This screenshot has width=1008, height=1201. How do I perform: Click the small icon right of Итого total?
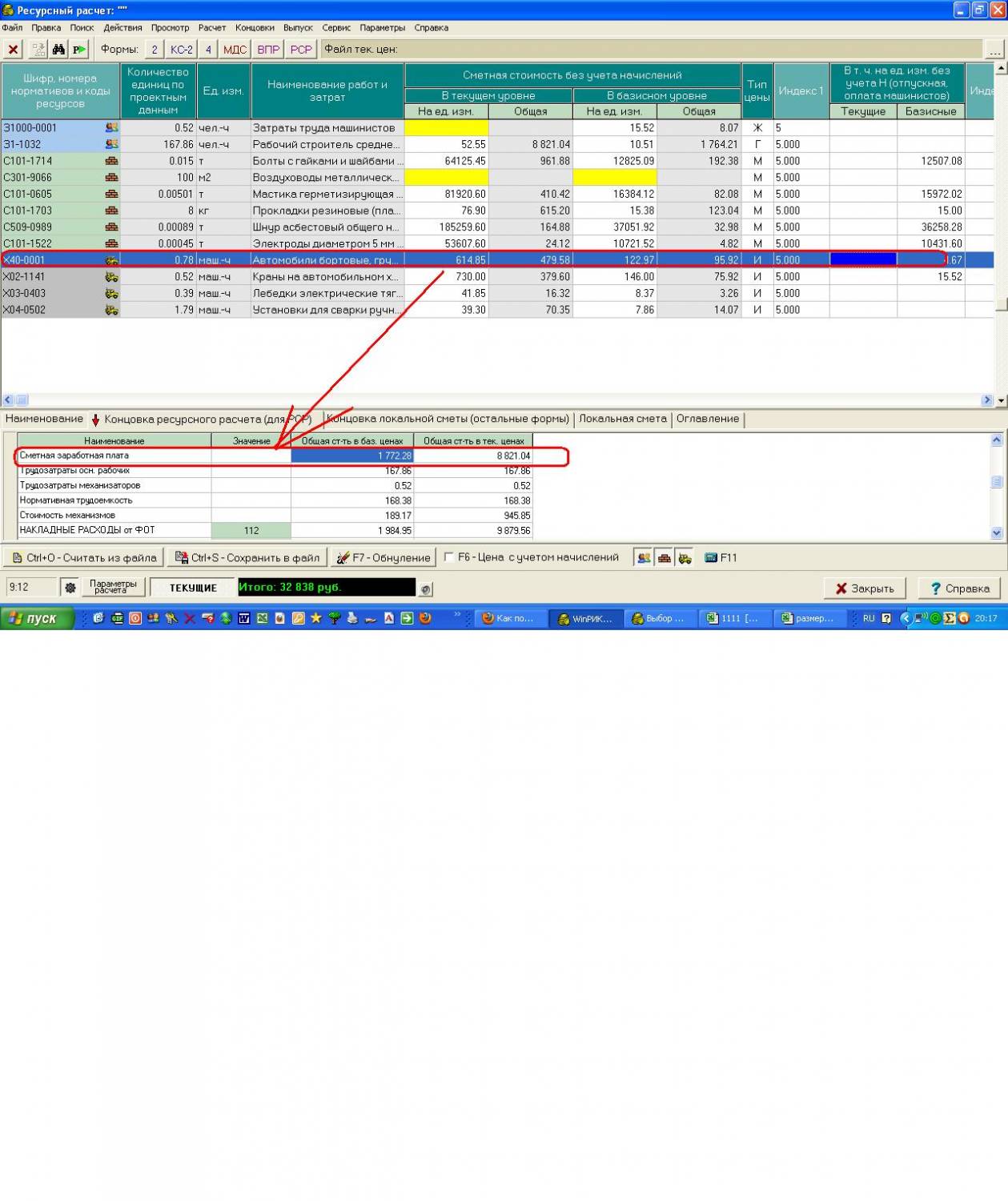pos(426,588)
